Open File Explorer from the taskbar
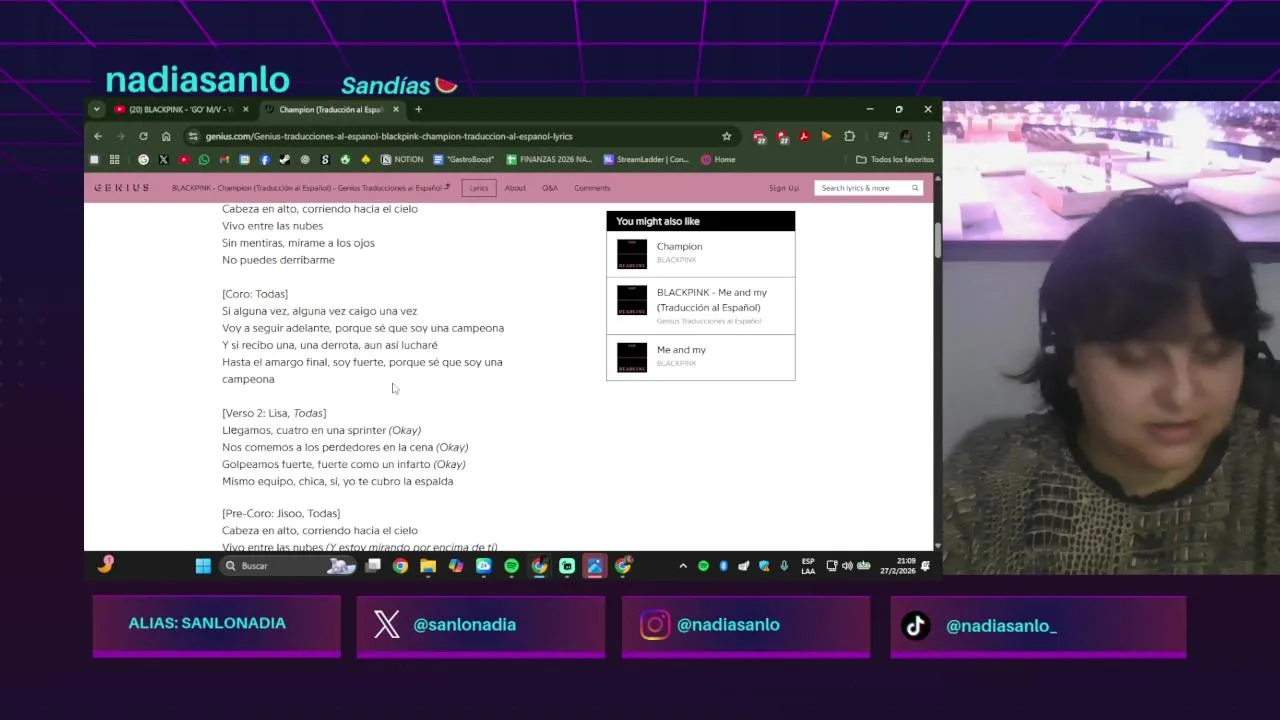1280x720 pixels. pos(428,566)
